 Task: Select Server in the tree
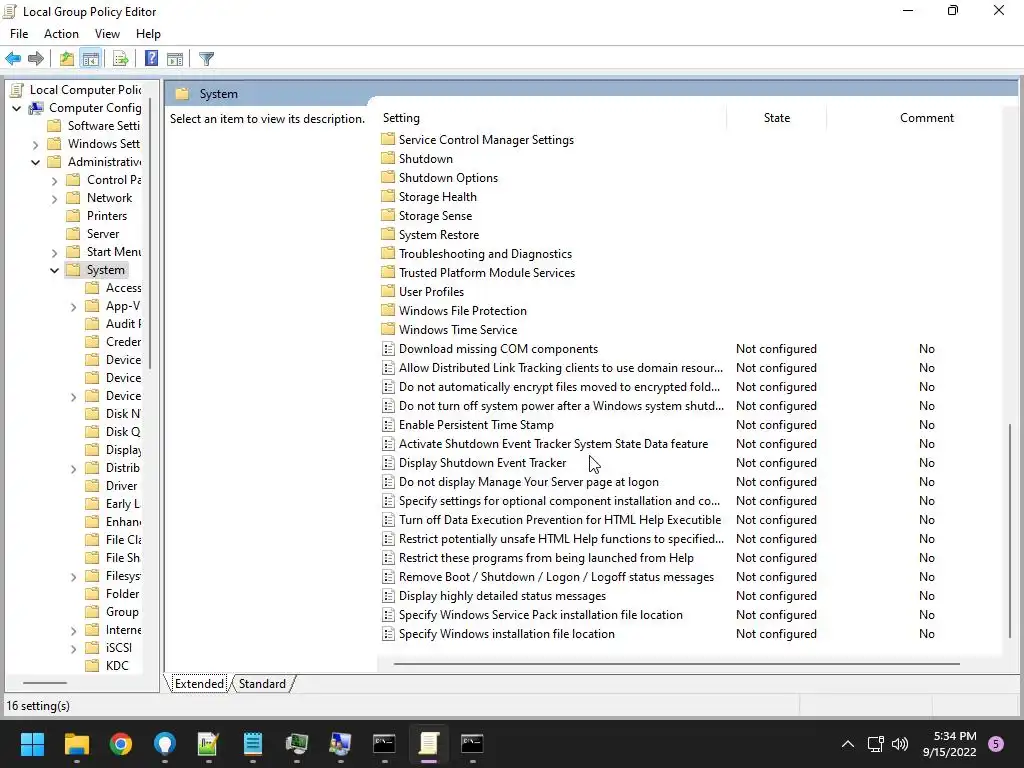[x=103, y=234]
